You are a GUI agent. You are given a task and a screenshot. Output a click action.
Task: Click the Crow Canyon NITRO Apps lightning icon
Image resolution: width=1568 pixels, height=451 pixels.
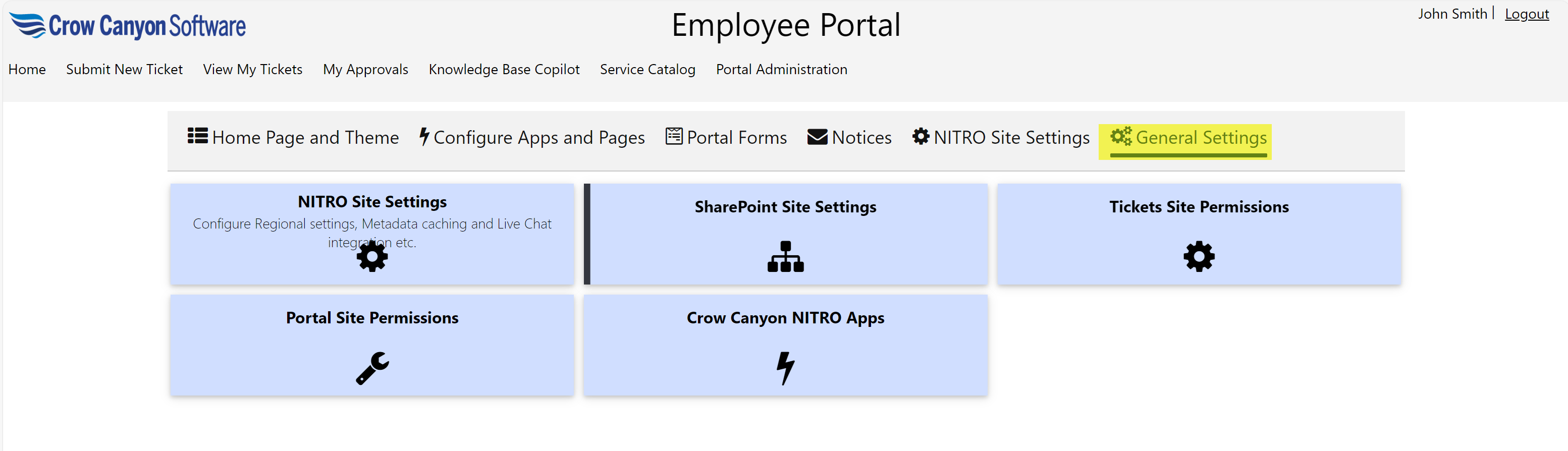tap(785, 368)
